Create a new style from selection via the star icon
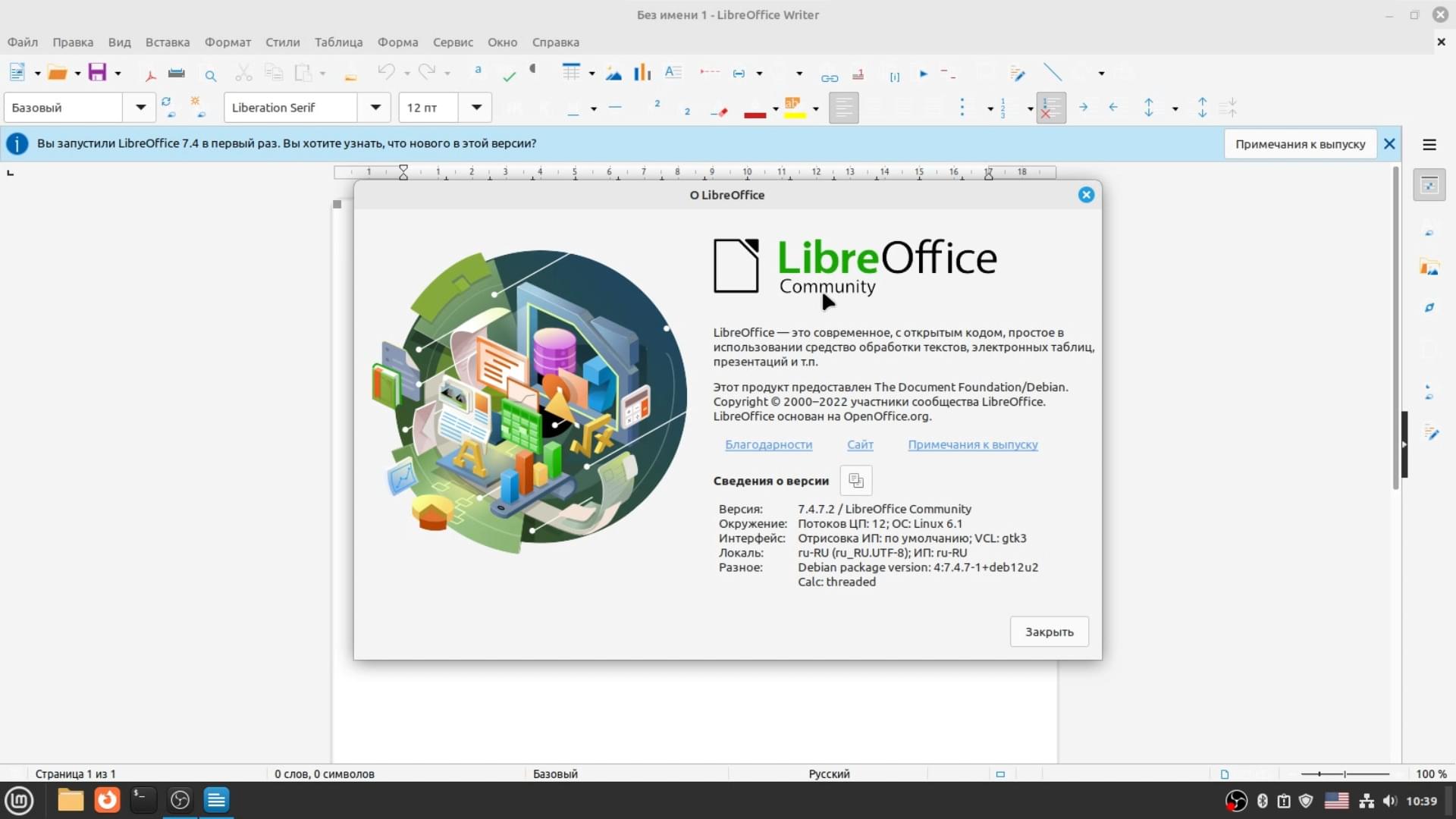The image size is (1456, 819). (197, 107)
